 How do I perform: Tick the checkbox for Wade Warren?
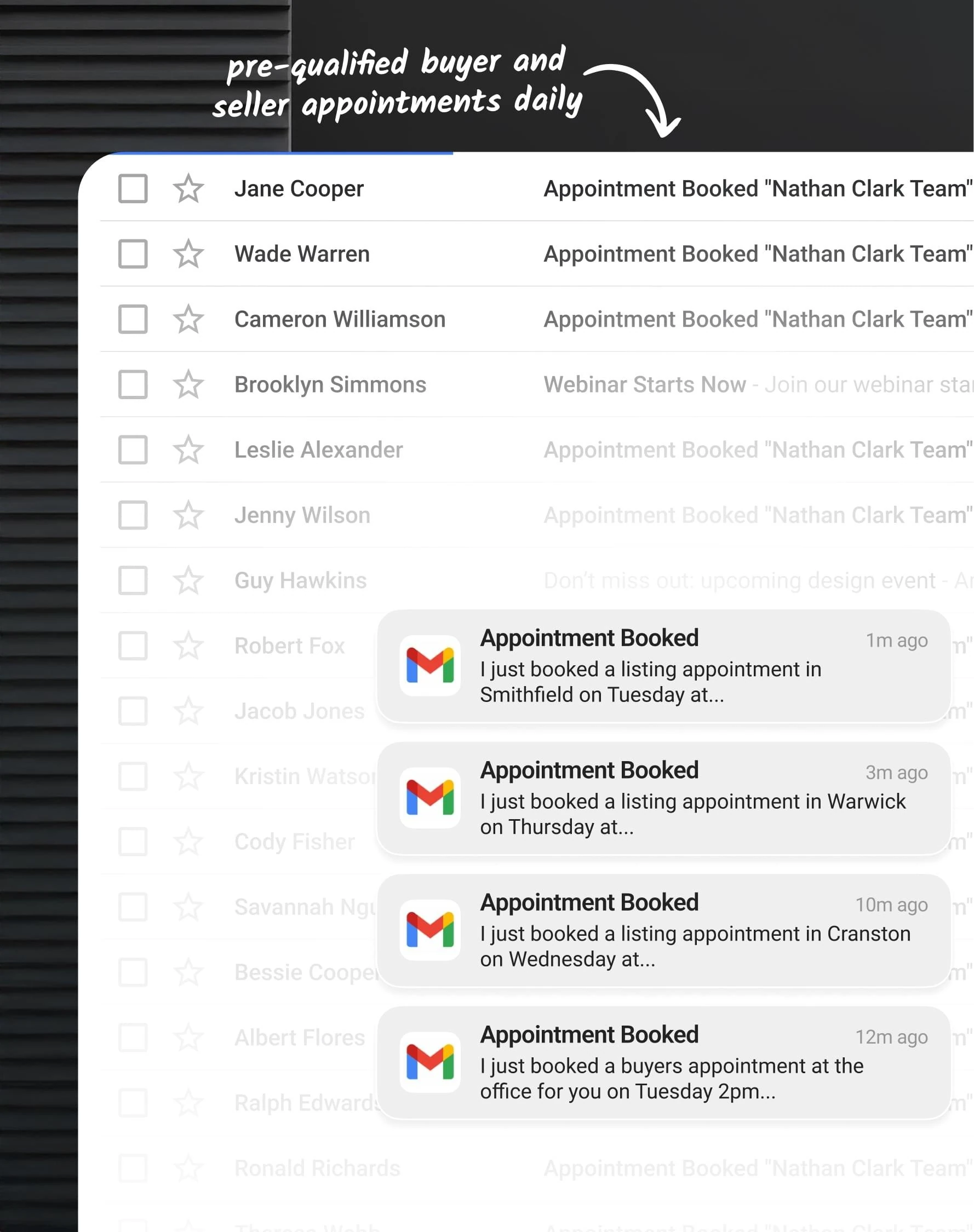[x=133, y=254]
